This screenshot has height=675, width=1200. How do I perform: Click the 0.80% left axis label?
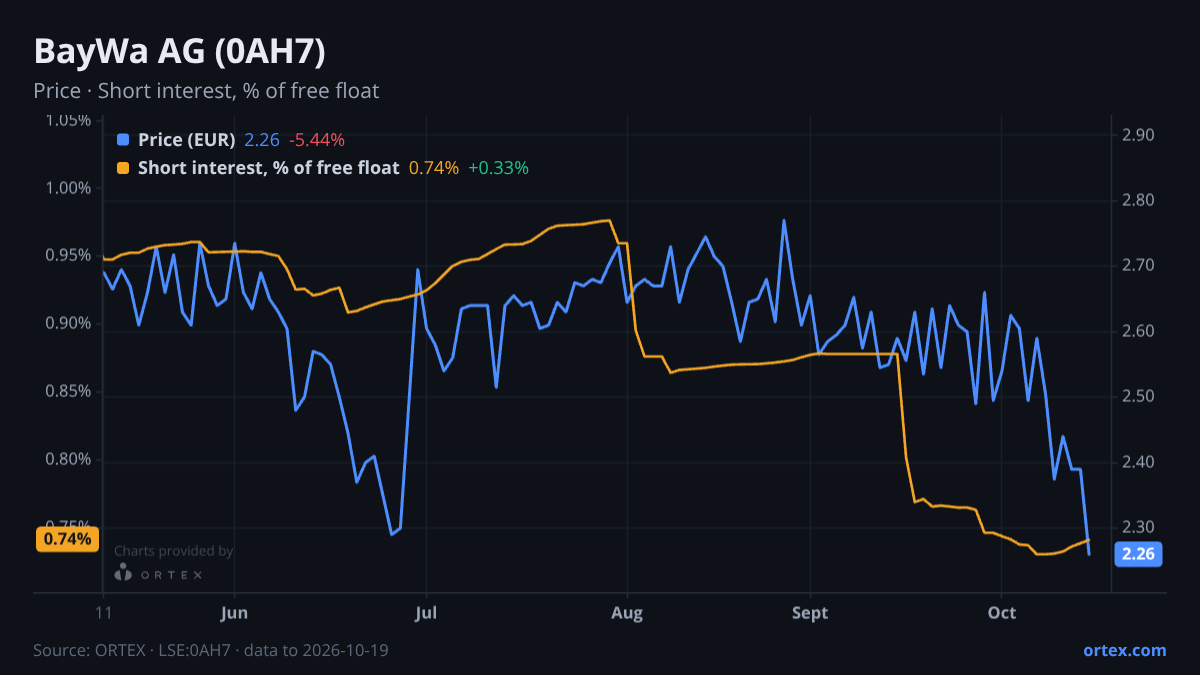point(69,460)
